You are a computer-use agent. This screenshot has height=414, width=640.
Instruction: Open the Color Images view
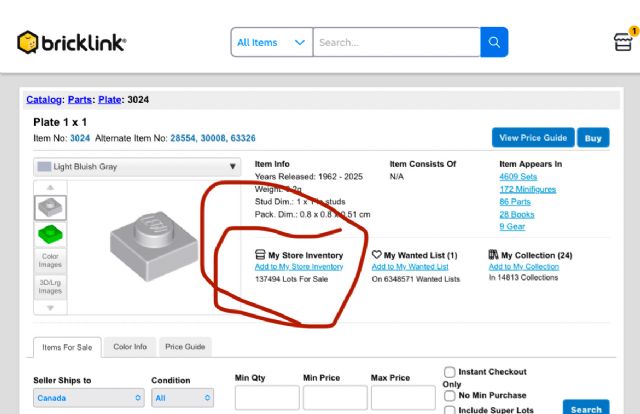tap(51, 262)
